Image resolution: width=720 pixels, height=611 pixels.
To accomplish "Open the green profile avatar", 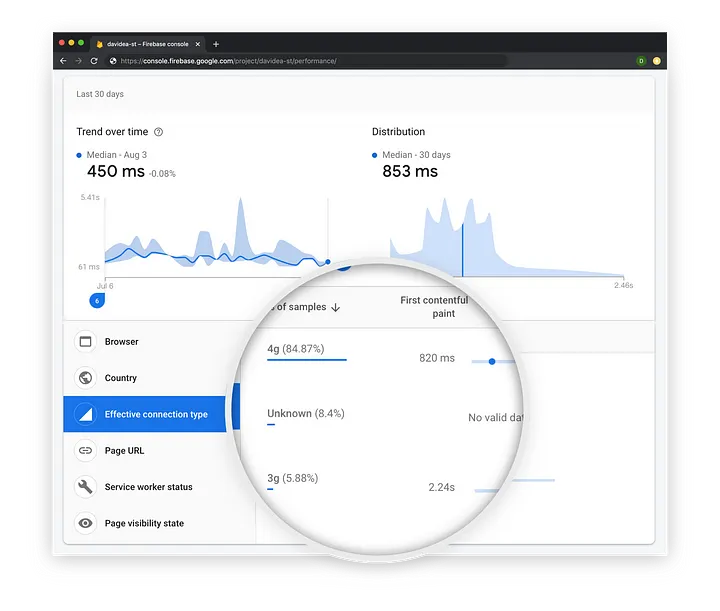I will 641,61.
